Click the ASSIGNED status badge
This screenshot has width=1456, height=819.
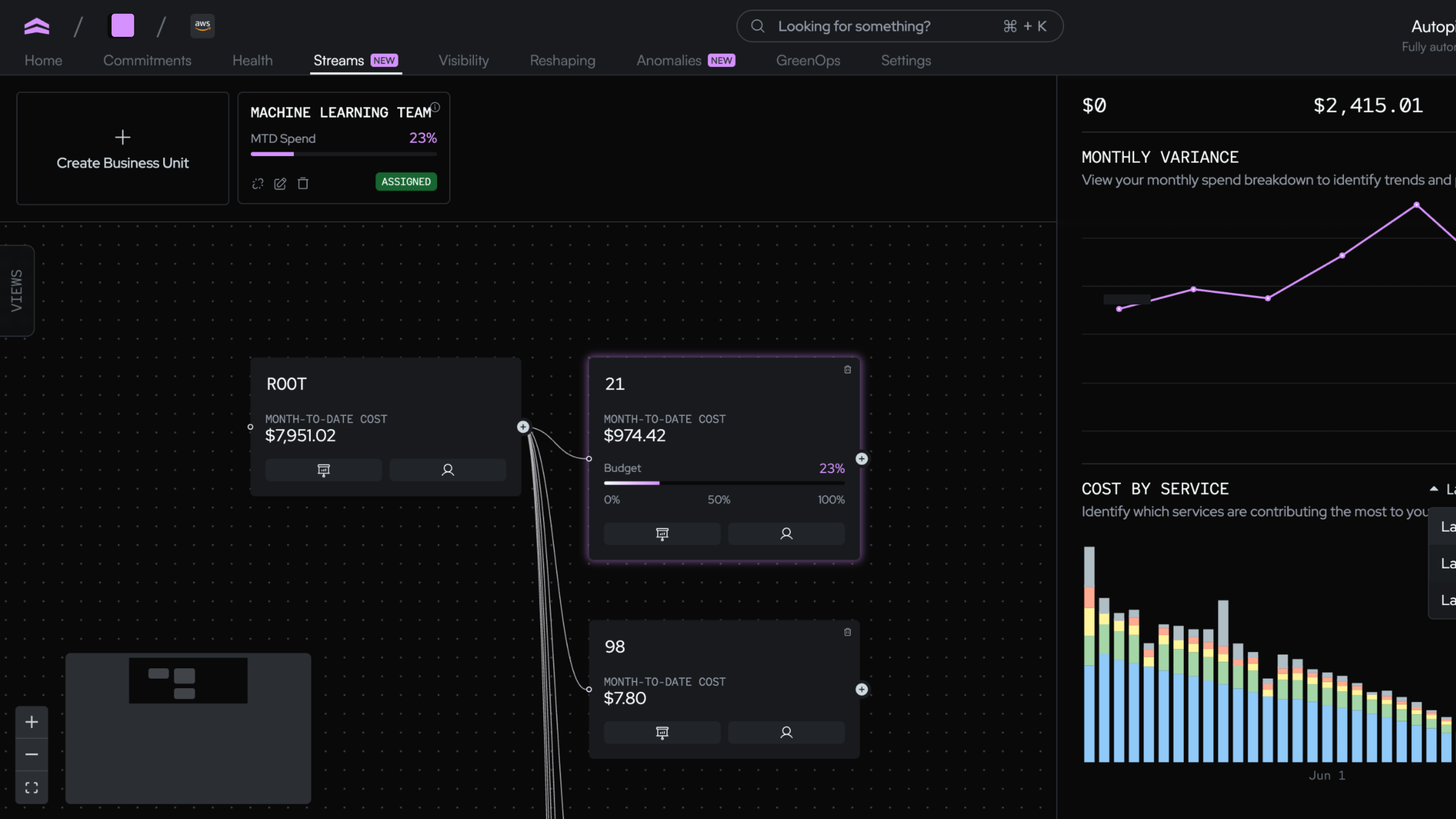coord(406,182)
